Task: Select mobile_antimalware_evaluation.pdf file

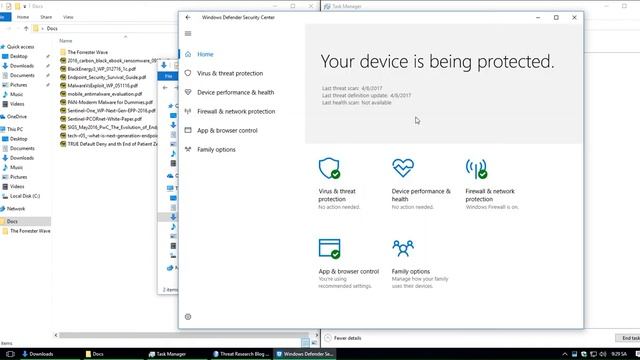Action: tap(105, 94)
